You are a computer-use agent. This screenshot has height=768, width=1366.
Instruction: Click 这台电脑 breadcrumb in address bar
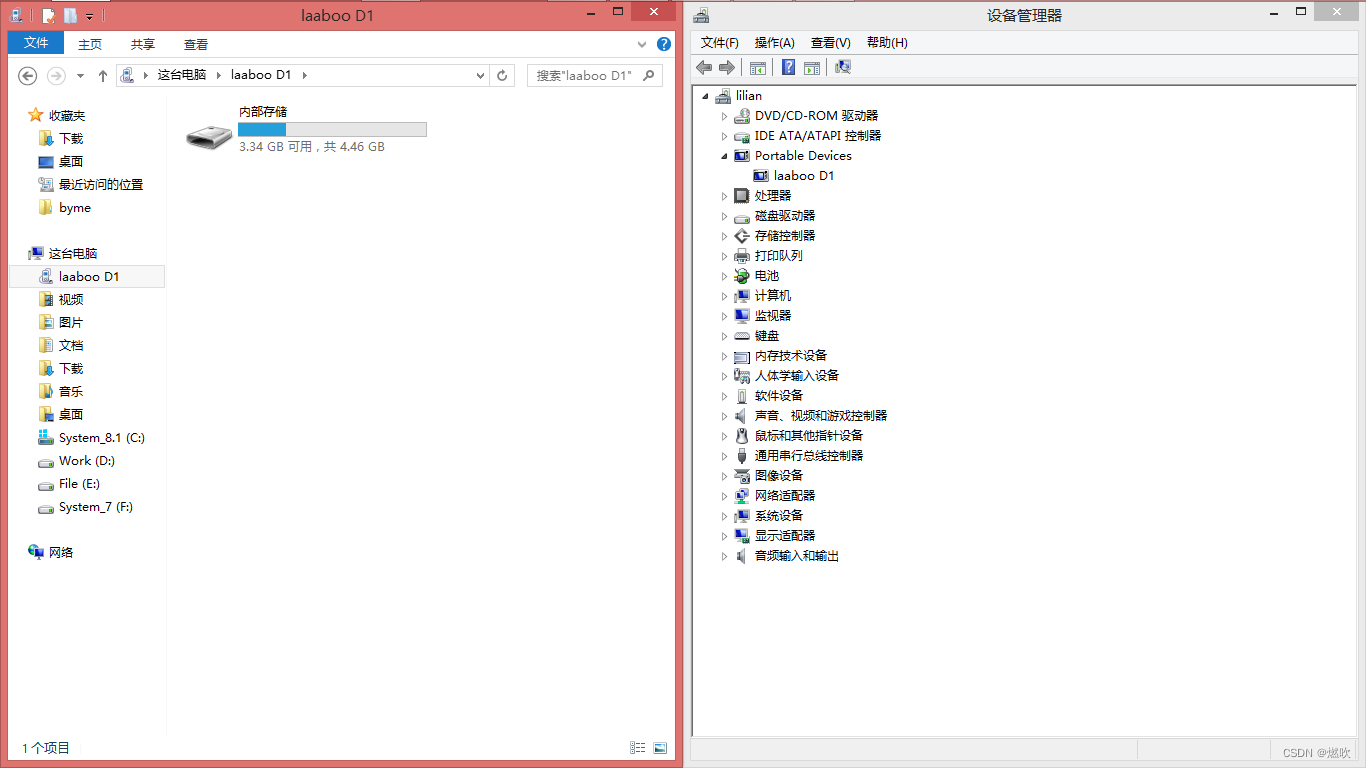click(182, 75)
